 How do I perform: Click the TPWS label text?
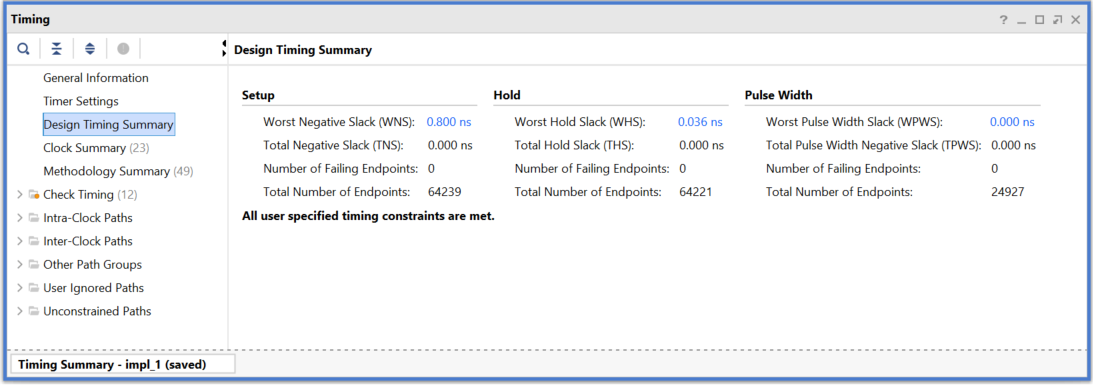[x=874, y=145]
